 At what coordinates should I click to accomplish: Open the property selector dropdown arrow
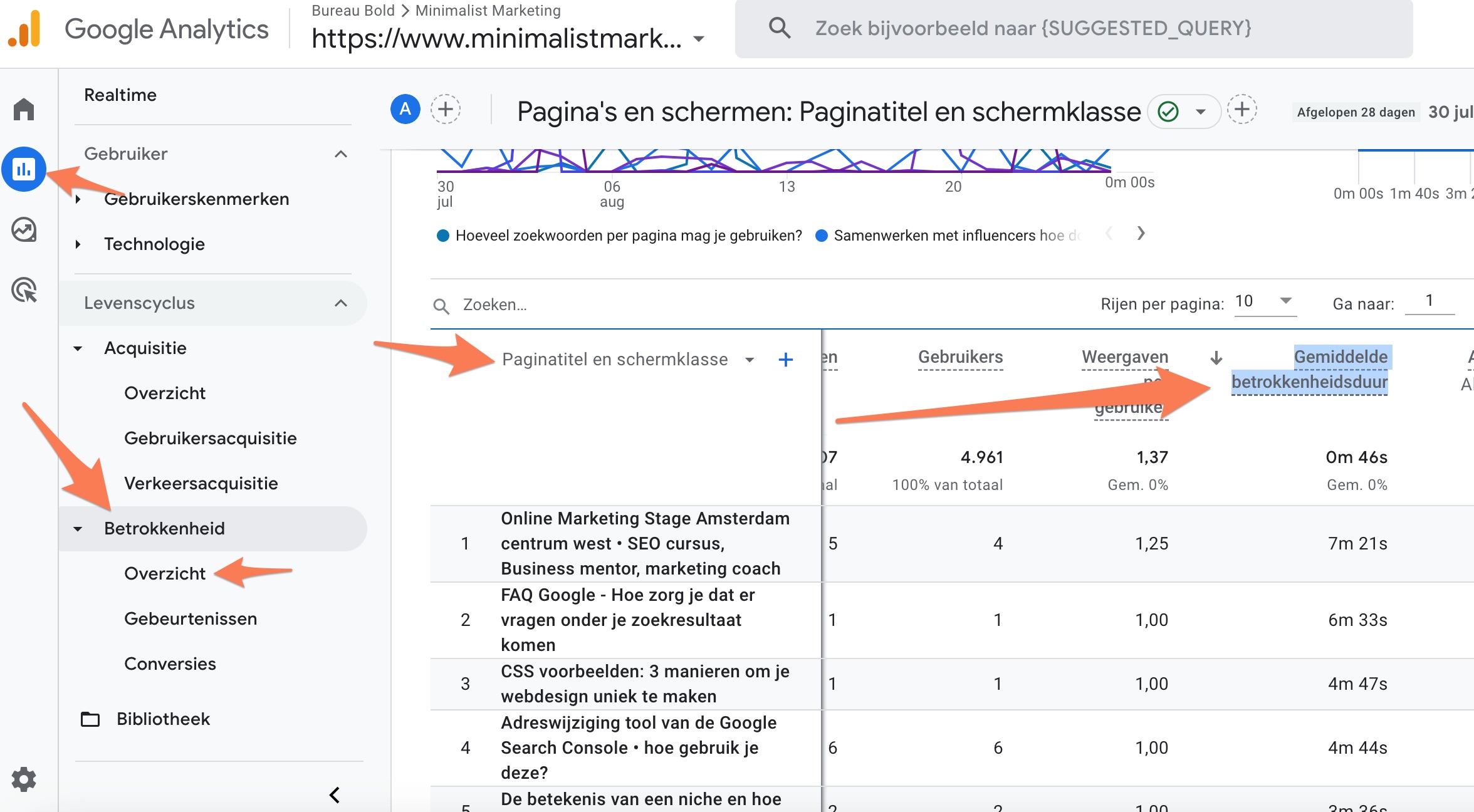click(x=699, y=39)
